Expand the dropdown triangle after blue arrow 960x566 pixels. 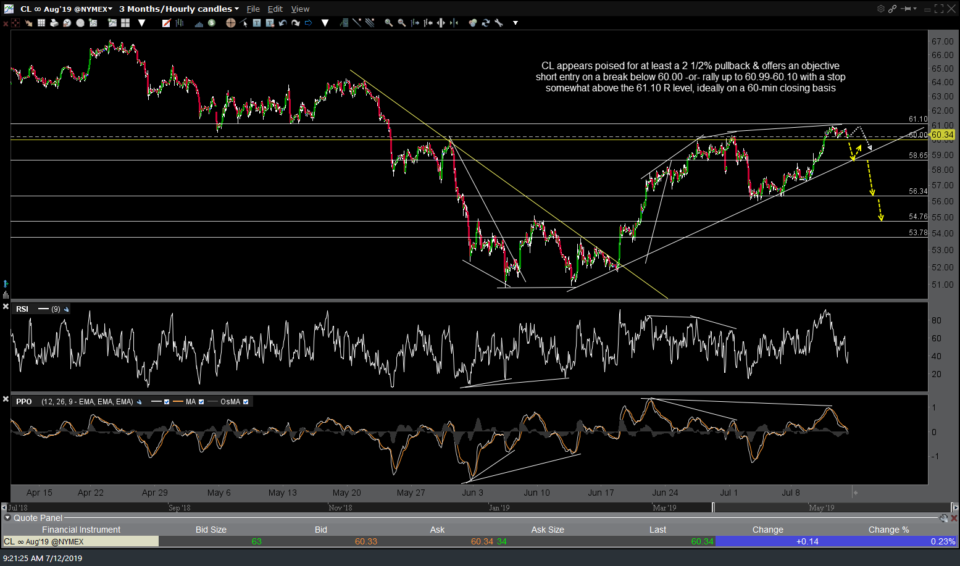click(325, 23)
